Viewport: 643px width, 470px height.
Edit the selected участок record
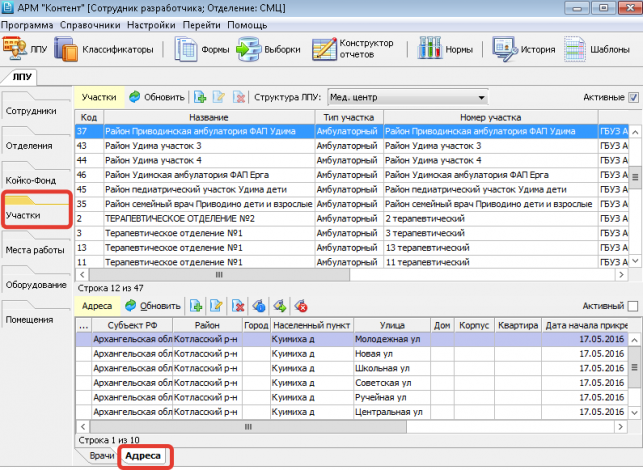[x=219, y=97]
